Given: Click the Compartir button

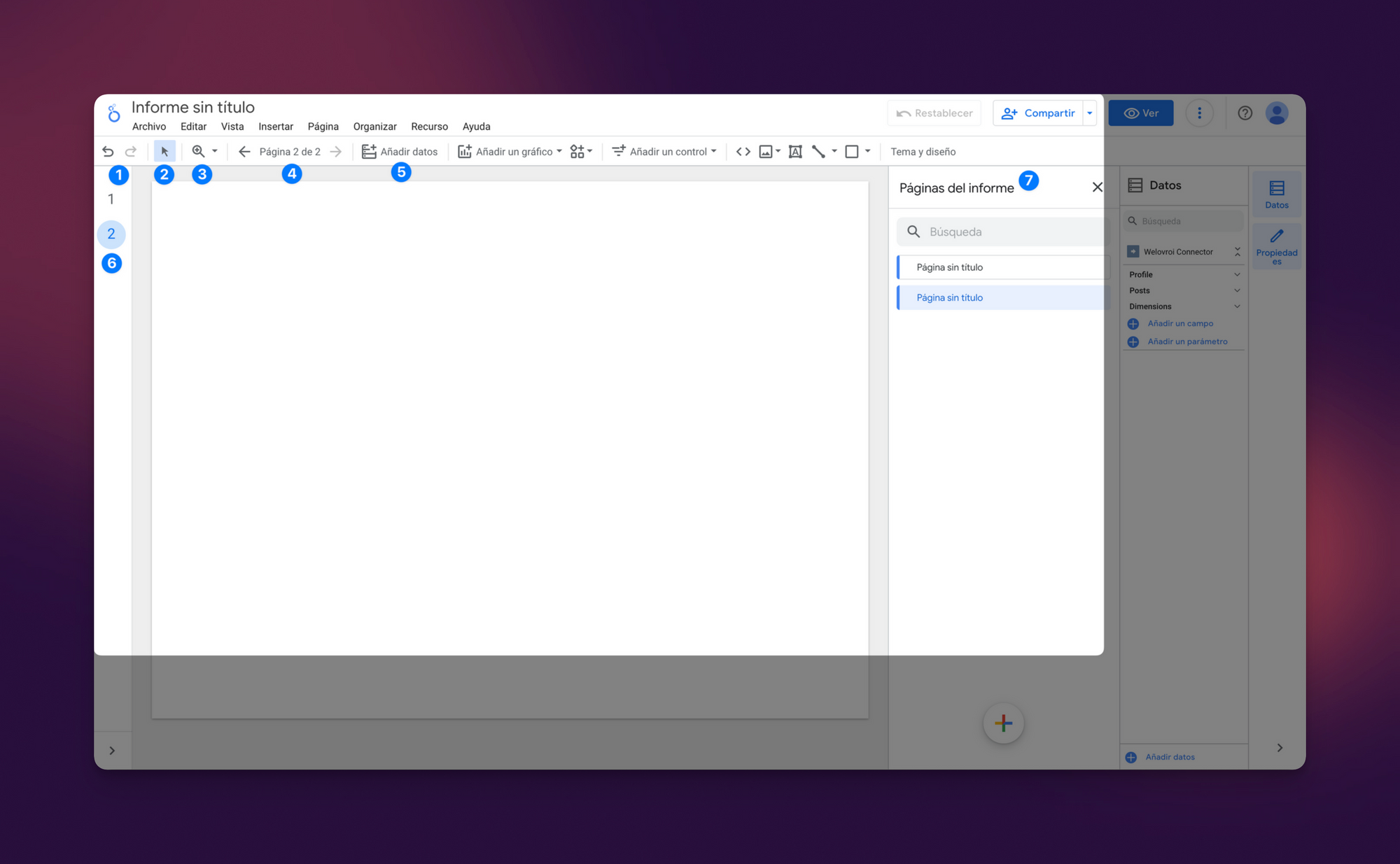Looking at the screenshot, I should 1038,113.
